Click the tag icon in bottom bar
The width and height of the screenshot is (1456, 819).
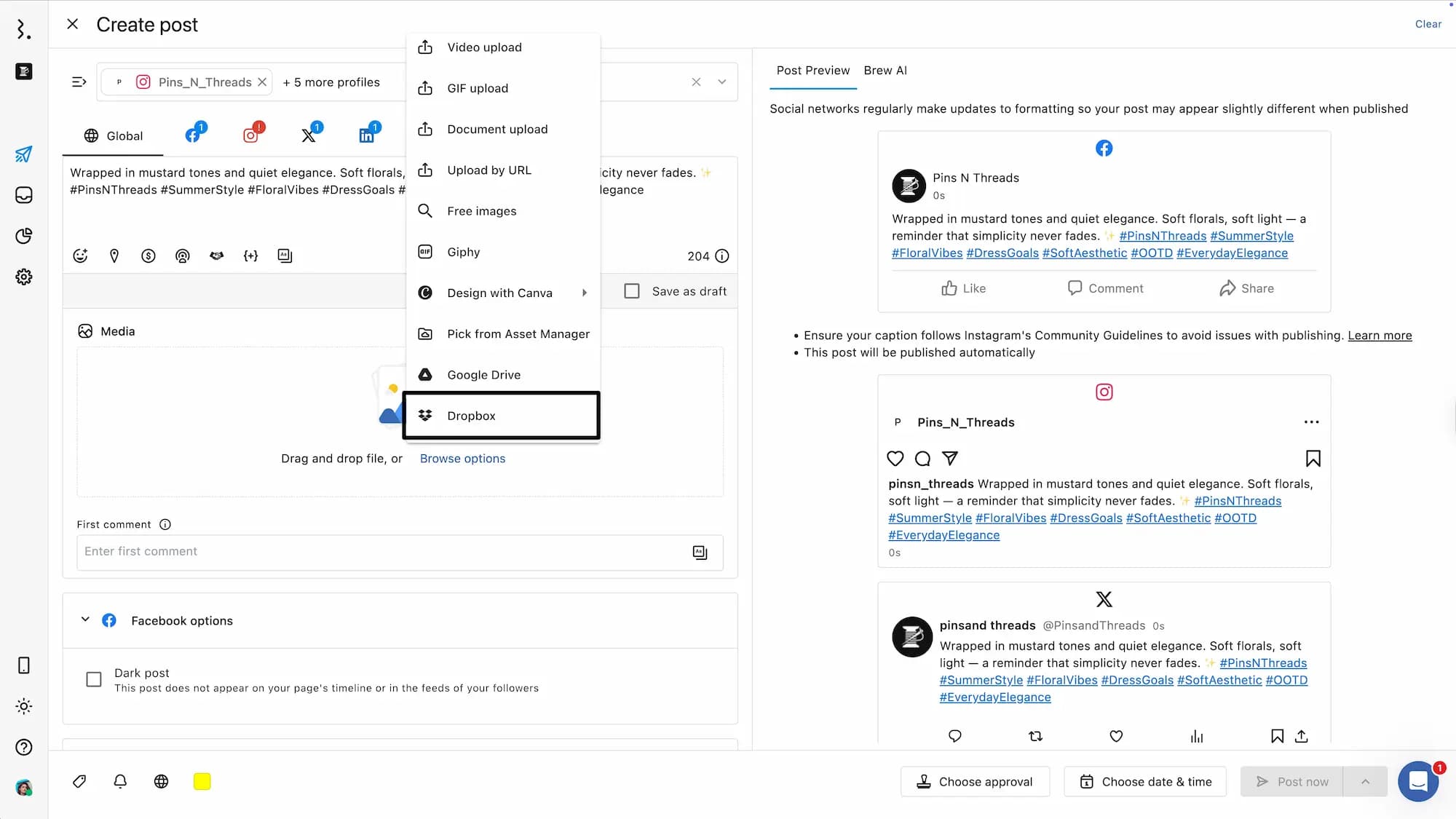79,781
